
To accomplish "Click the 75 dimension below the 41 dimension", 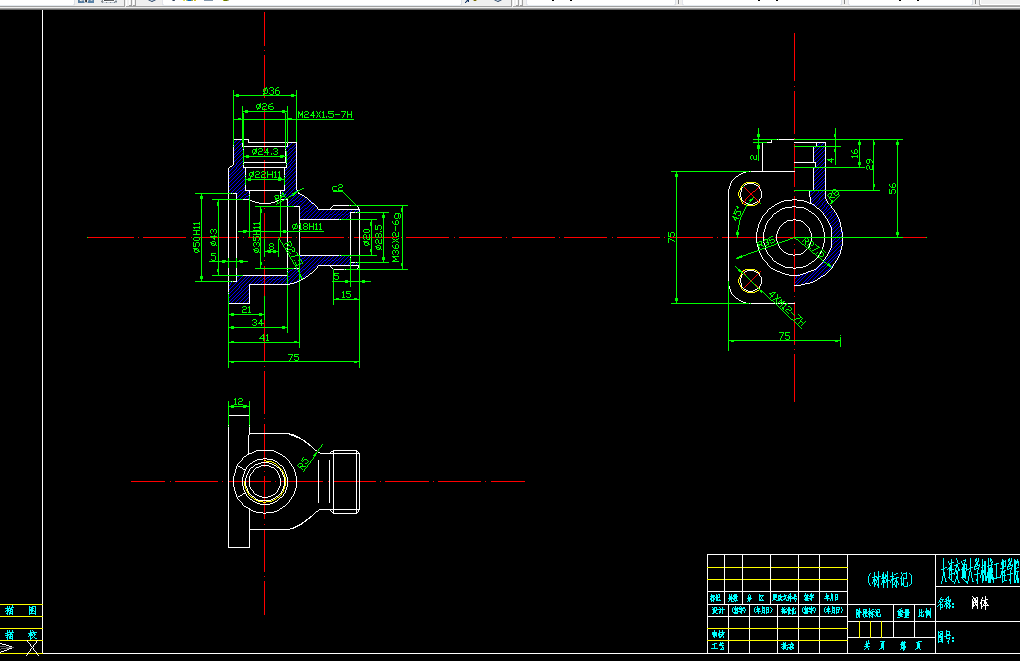I will (293, 357).
